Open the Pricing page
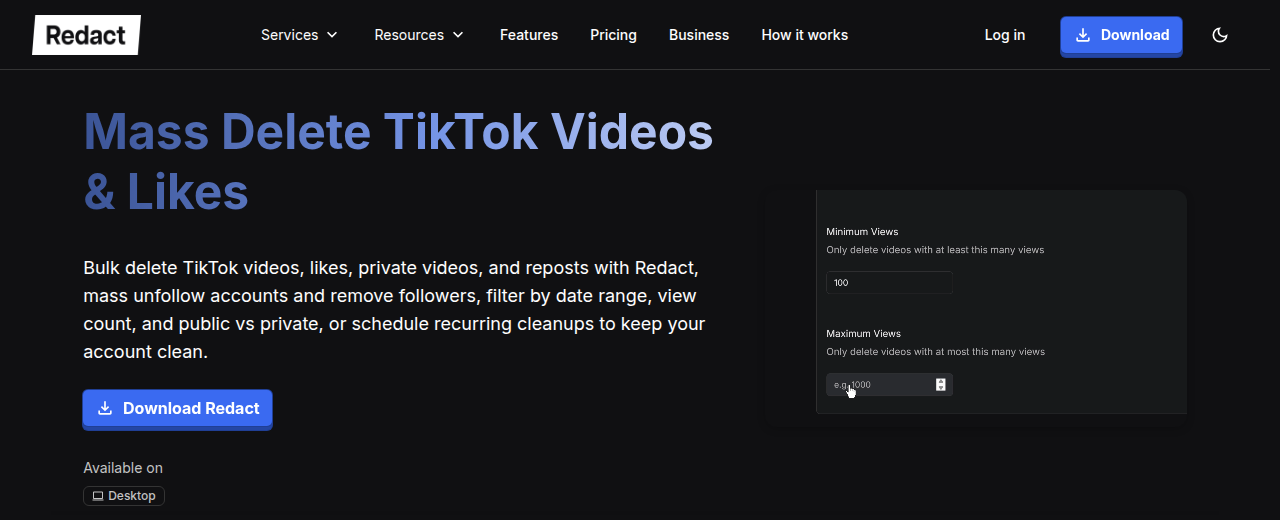Viewport: 1280px width, 520px height. (613, 35)
